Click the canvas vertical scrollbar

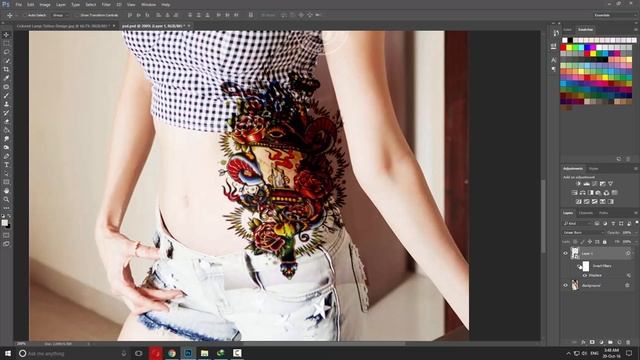(x=543, y=216)
